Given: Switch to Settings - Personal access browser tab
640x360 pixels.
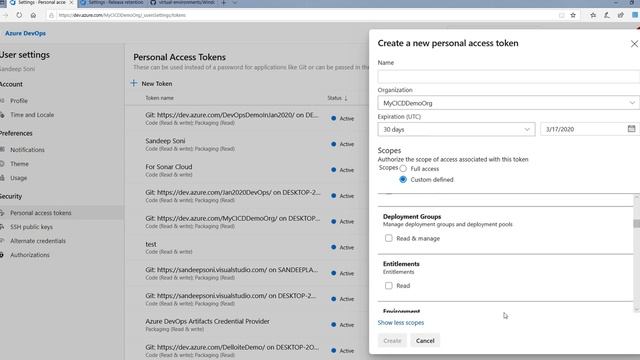Looking at the screenshot, I should pos(41,3).
